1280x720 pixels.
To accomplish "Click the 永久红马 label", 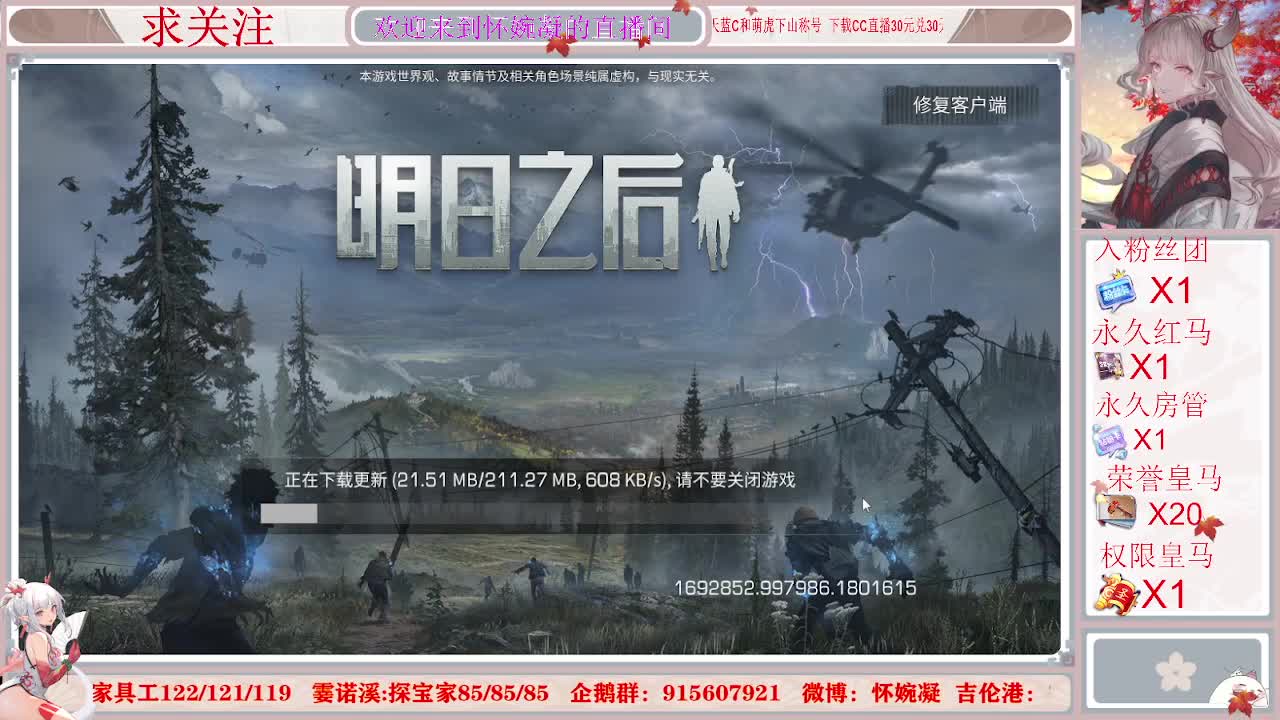I will pyautogui.click(x=1151, y=331).
